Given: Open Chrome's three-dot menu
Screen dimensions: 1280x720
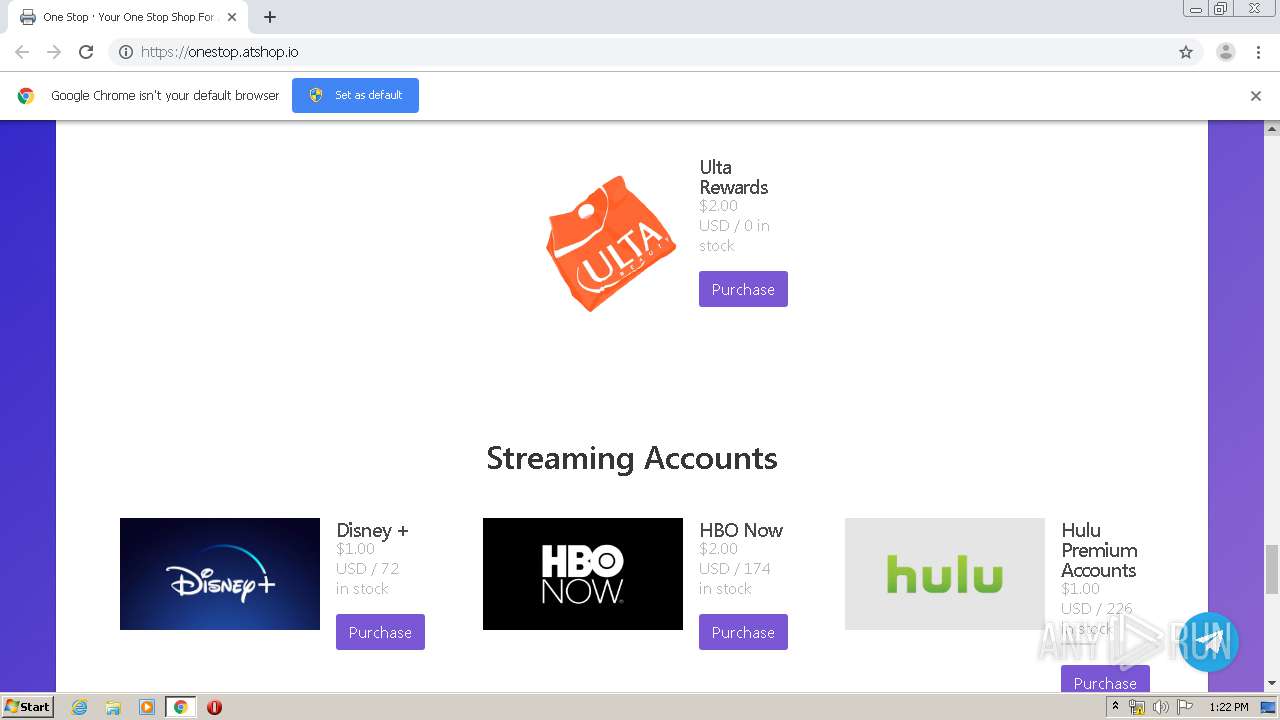Looking at the screenshot, I should [1259, 52].
